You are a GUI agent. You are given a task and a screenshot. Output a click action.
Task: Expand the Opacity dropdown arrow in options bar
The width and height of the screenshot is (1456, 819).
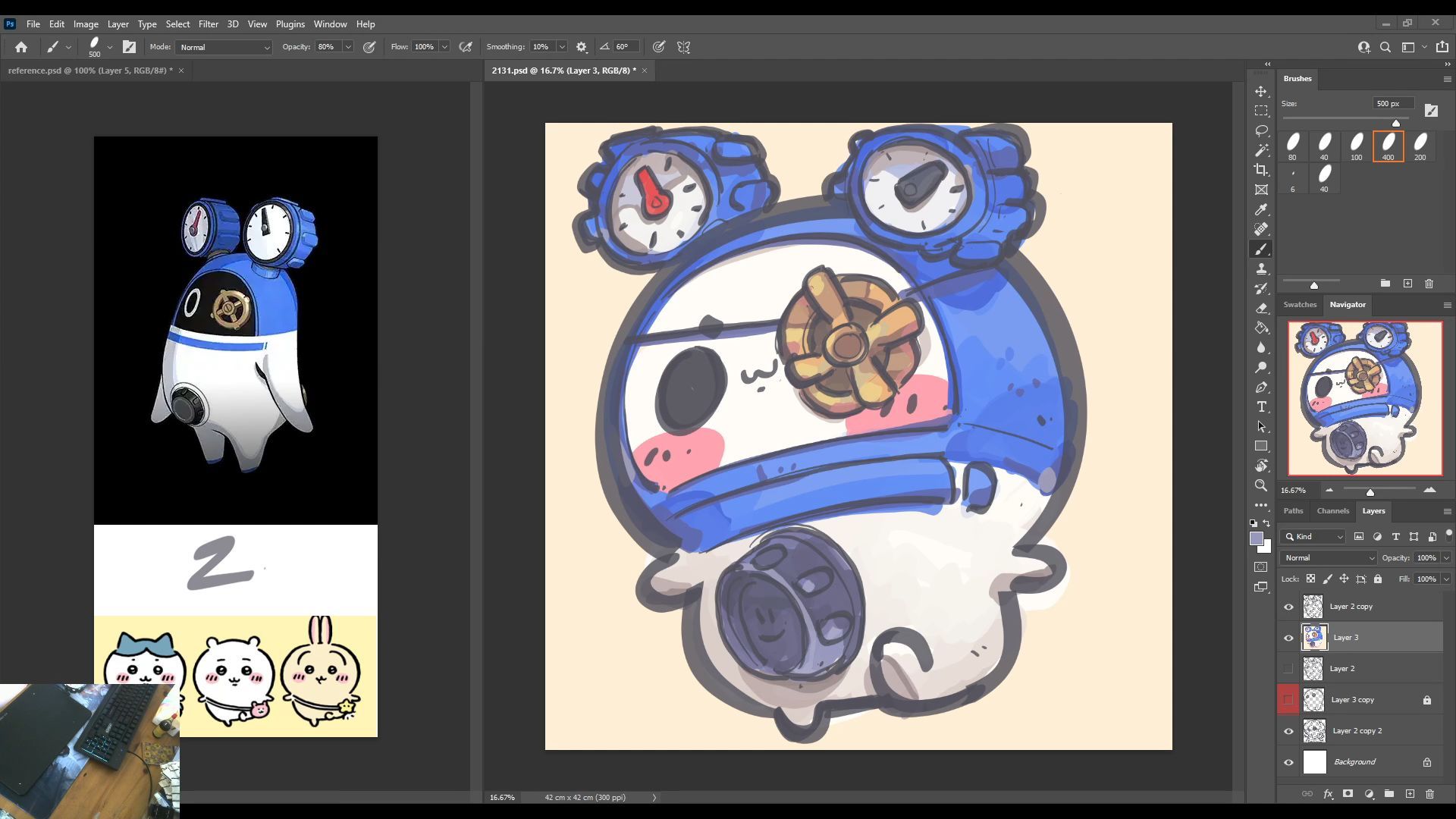coord(348,47)
